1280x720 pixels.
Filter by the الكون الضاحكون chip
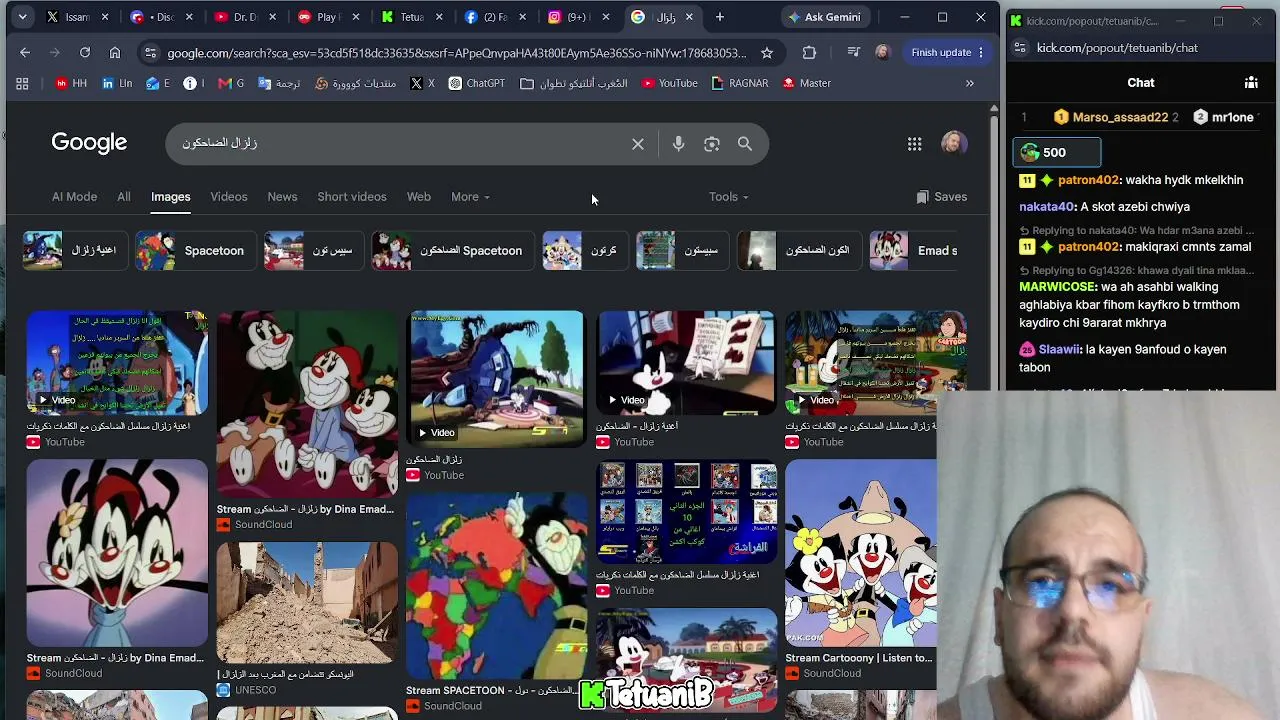coord(797,251)
